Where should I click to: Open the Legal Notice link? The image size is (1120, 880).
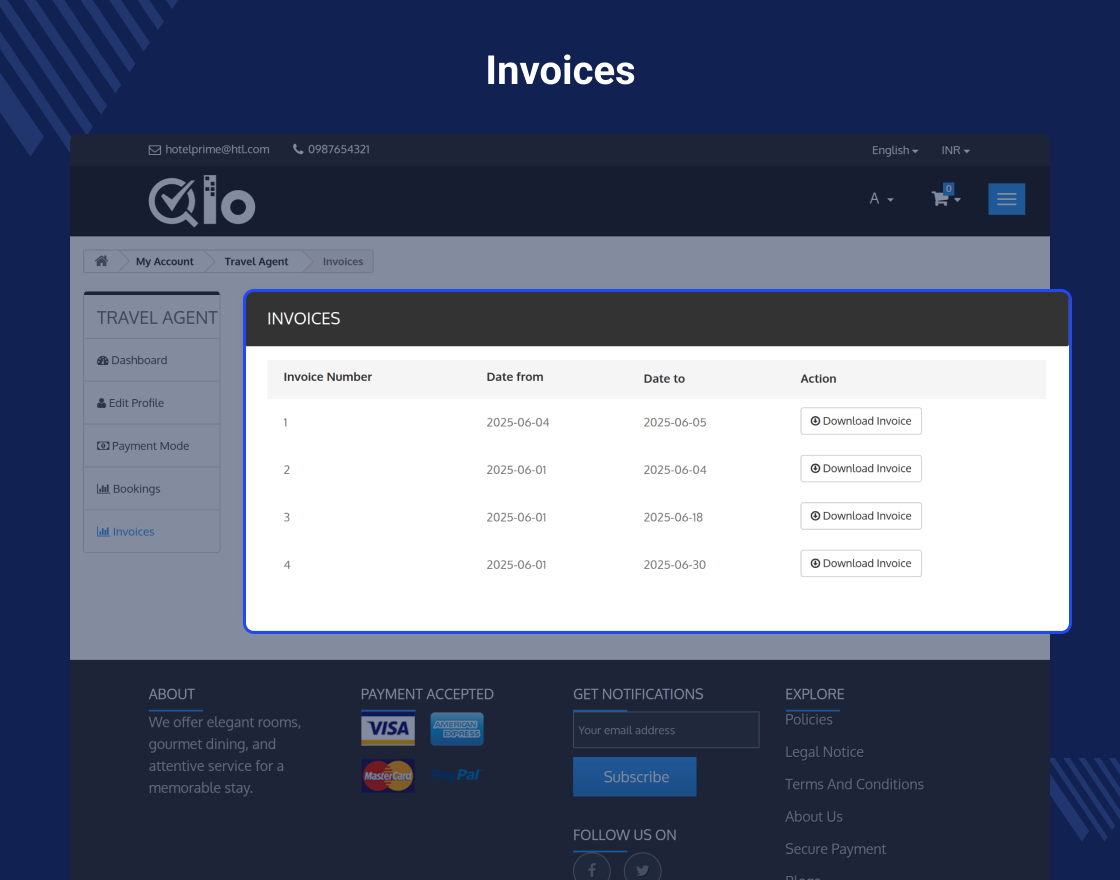[824, 751]
